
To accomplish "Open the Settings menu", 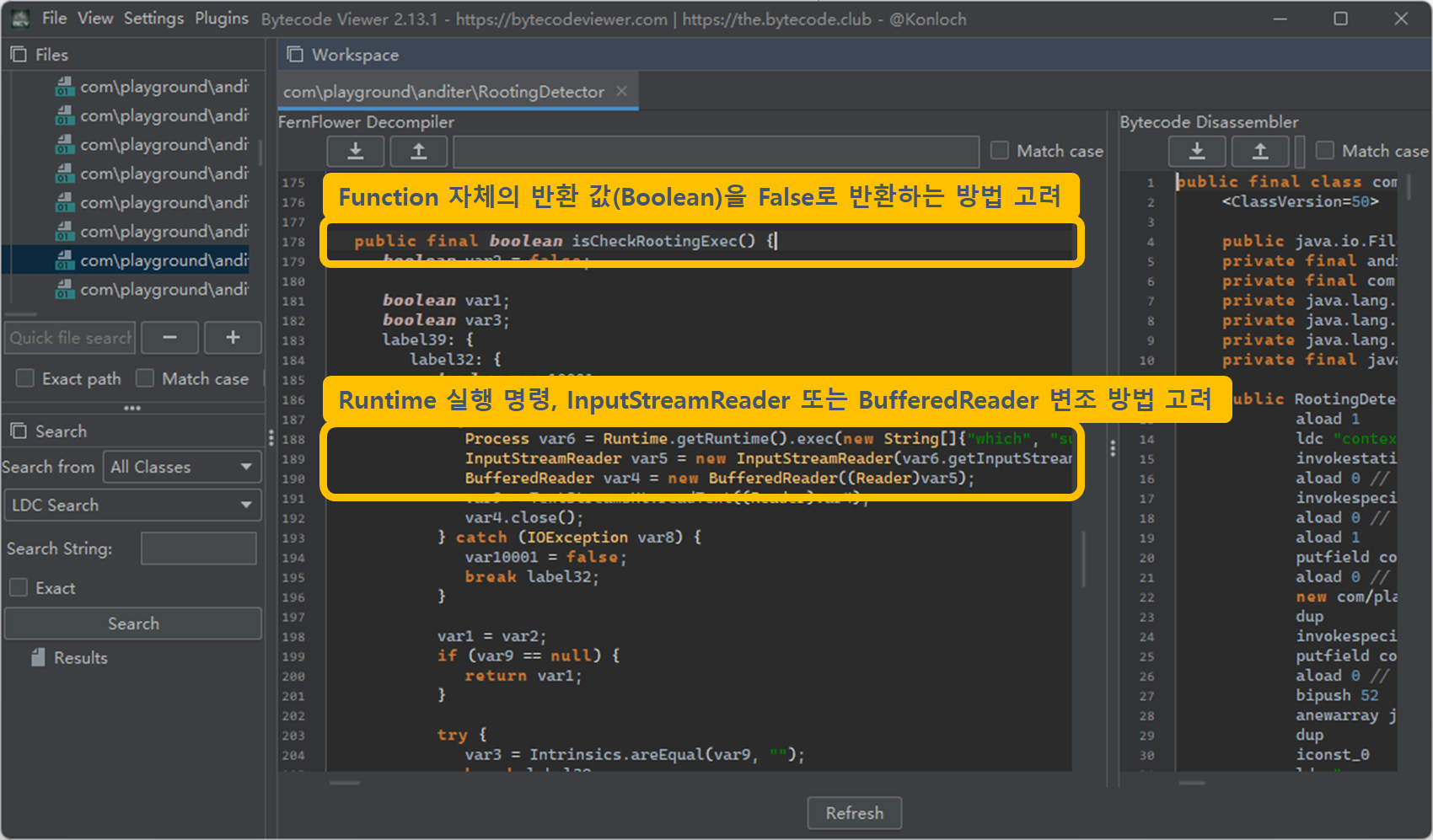I will click(153, 19).
